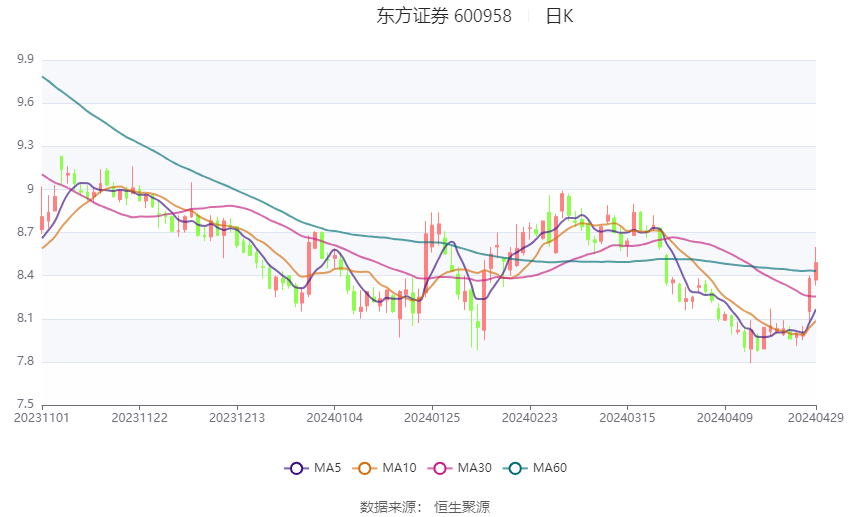The image size is (850, 517).
Task: Click the 8.7 y-axis price label
Action: pos(25,232)
